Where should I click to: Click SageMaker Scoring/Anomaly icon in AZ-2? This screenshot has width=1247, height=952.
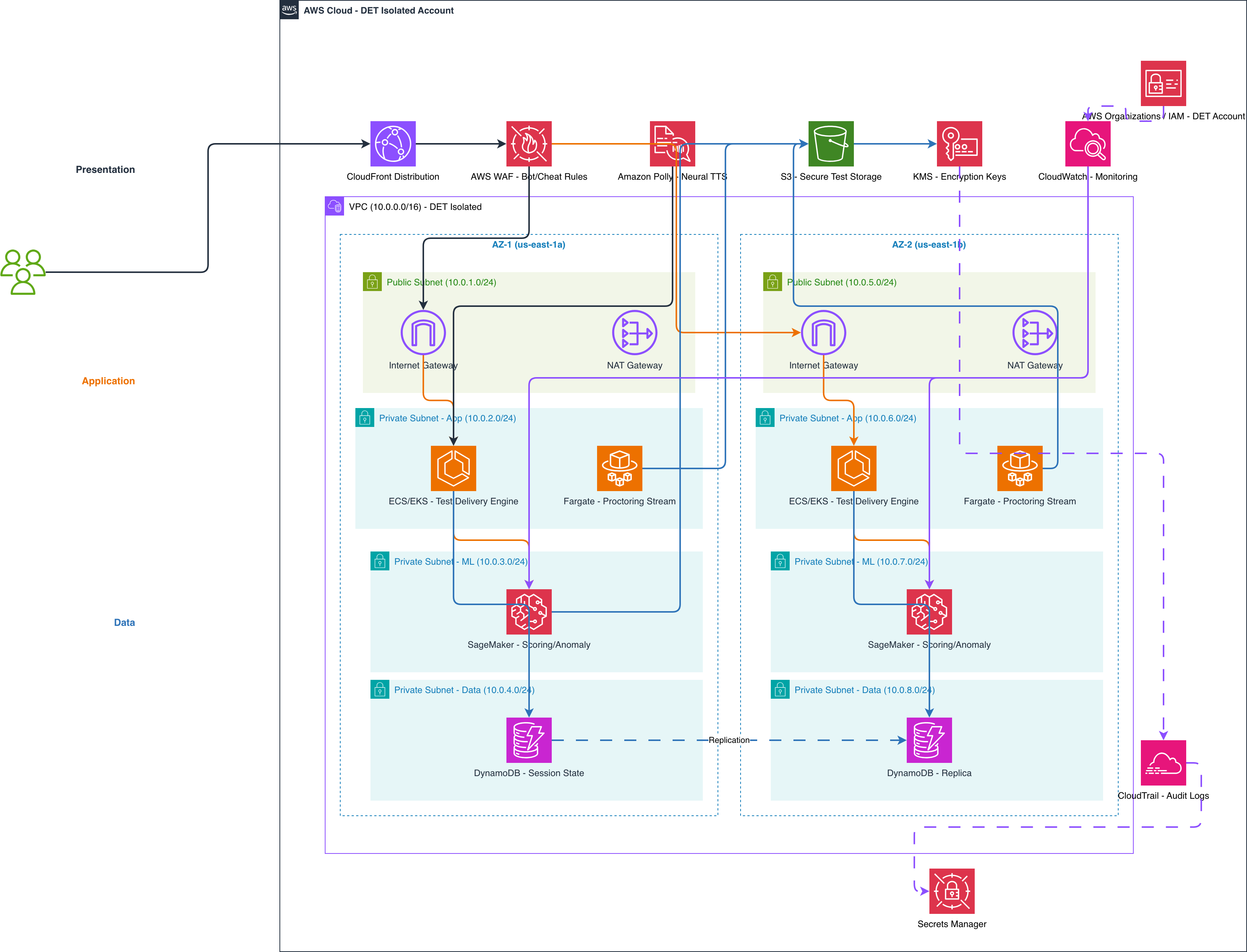[x=929, y=612]
